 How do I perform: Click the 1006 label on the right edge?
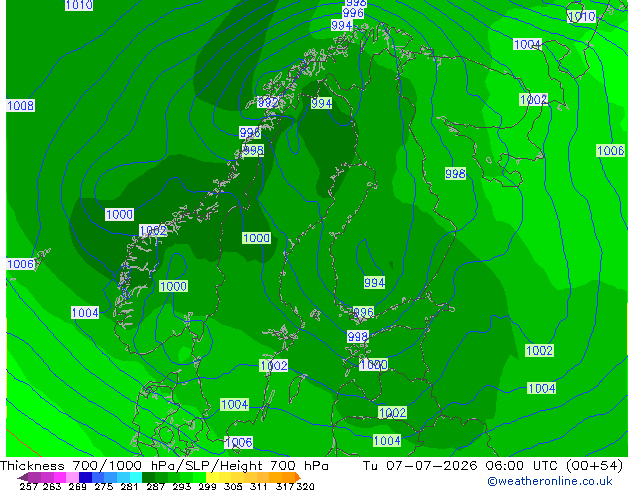click(611, 151)
